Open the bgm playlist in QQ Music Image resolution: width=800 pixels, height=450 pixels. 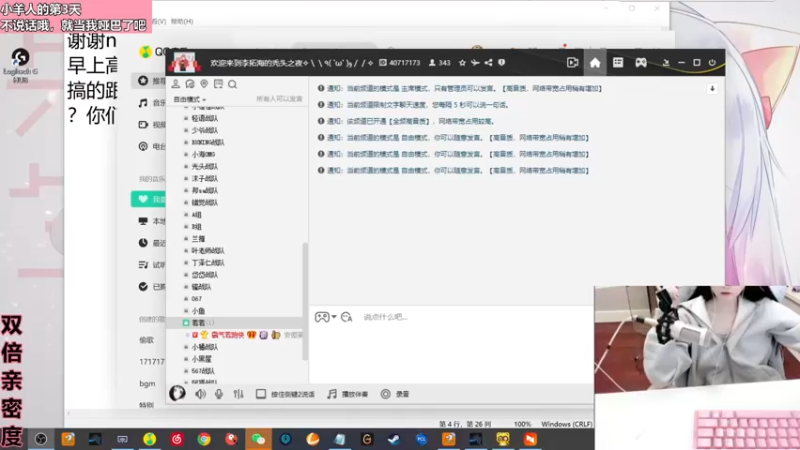point(147,383)
